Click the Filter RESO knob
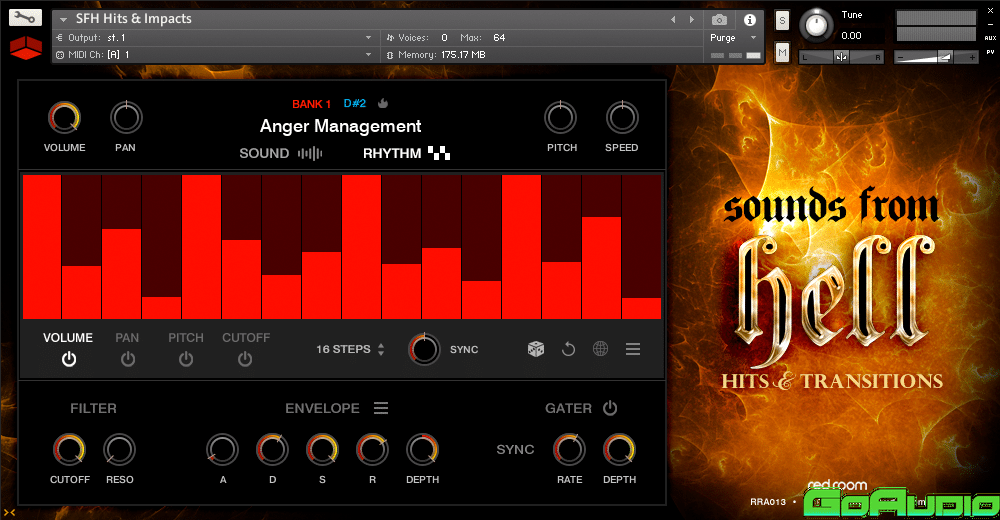The width and height of the screenshot is (1000, 520). (x=119, y=449)
